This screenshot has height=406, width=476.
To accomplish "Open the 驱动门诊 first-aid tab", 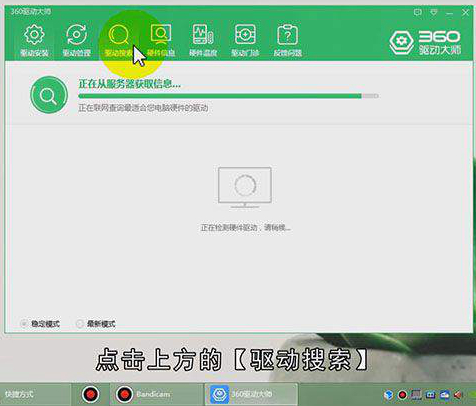I will coord(245,40).
